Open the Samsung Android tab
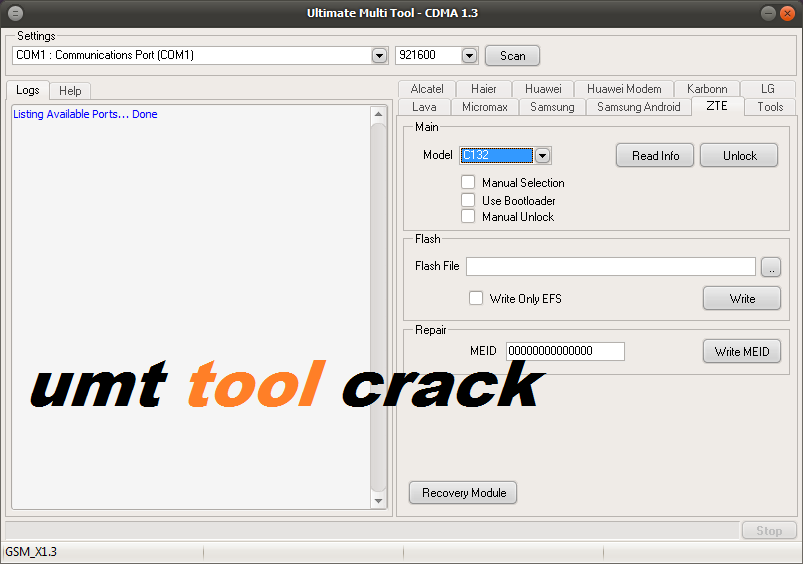803x564 pixels. pos(638,107)
